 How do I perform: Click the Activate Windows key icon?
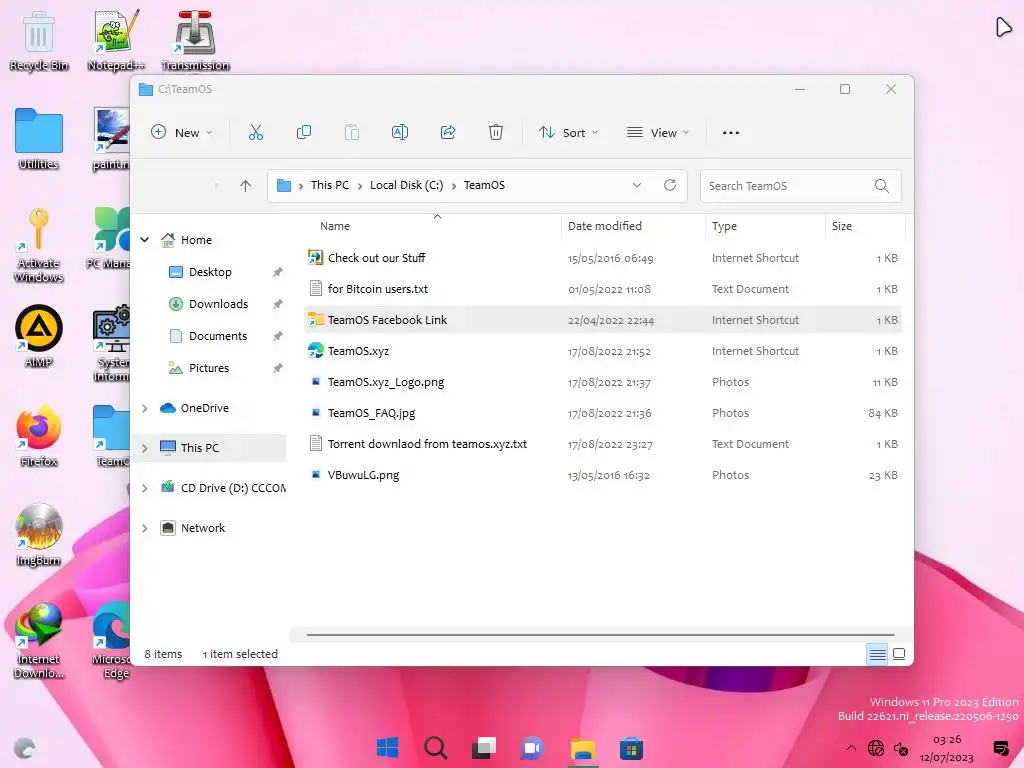click(x=39, y=246)
